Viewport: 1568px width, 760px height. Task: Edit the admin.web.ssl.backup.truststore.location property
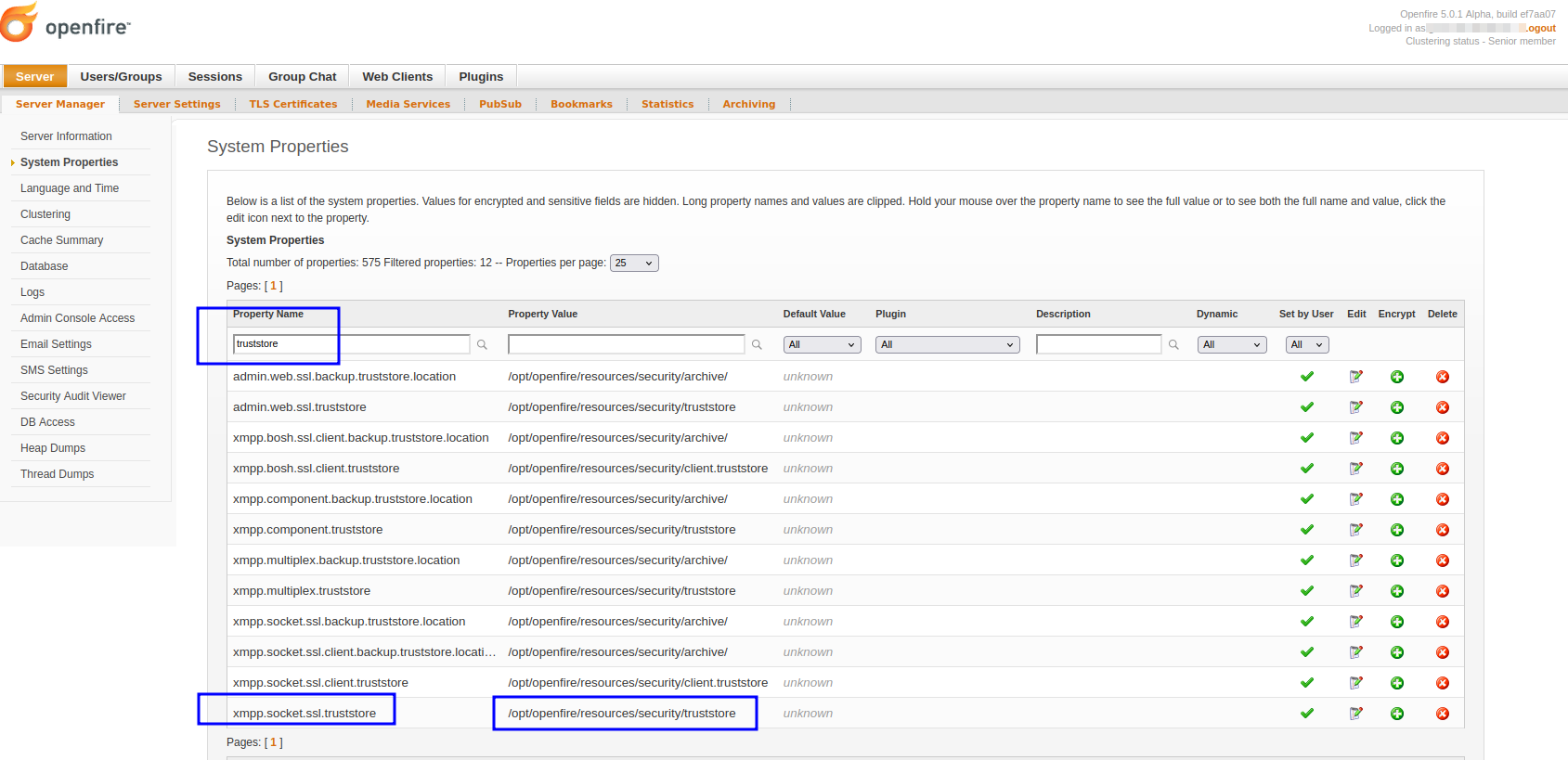(x=1356, y=377)
